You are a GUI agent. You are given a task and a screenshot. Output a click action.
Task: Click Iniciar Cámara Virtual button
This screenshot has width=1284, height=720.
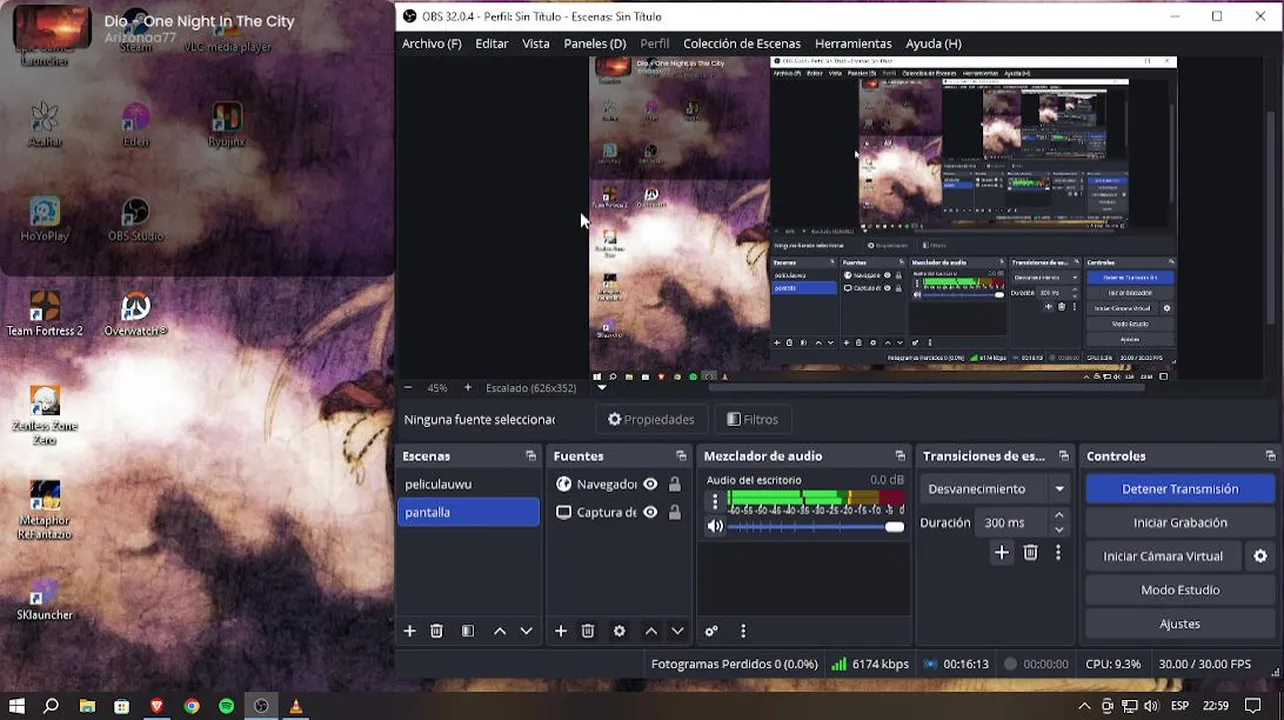[x=1163, y=556]
